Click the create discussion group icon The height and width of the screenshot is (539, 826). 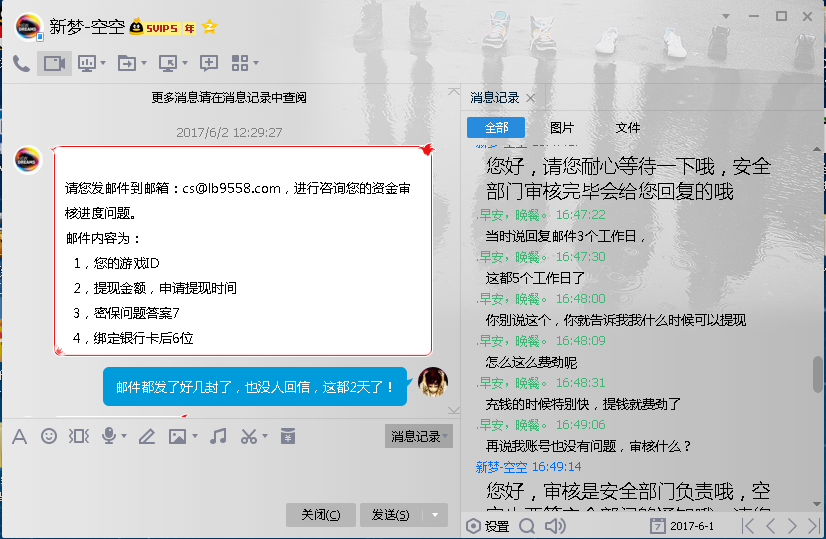coord(209,63)
